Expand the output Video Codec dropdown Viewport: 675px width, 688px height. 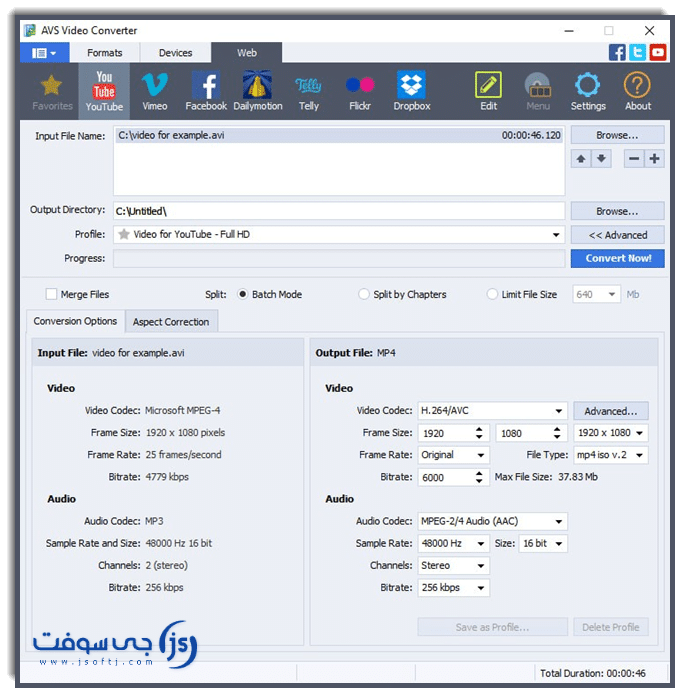click(x=558, y=411)
